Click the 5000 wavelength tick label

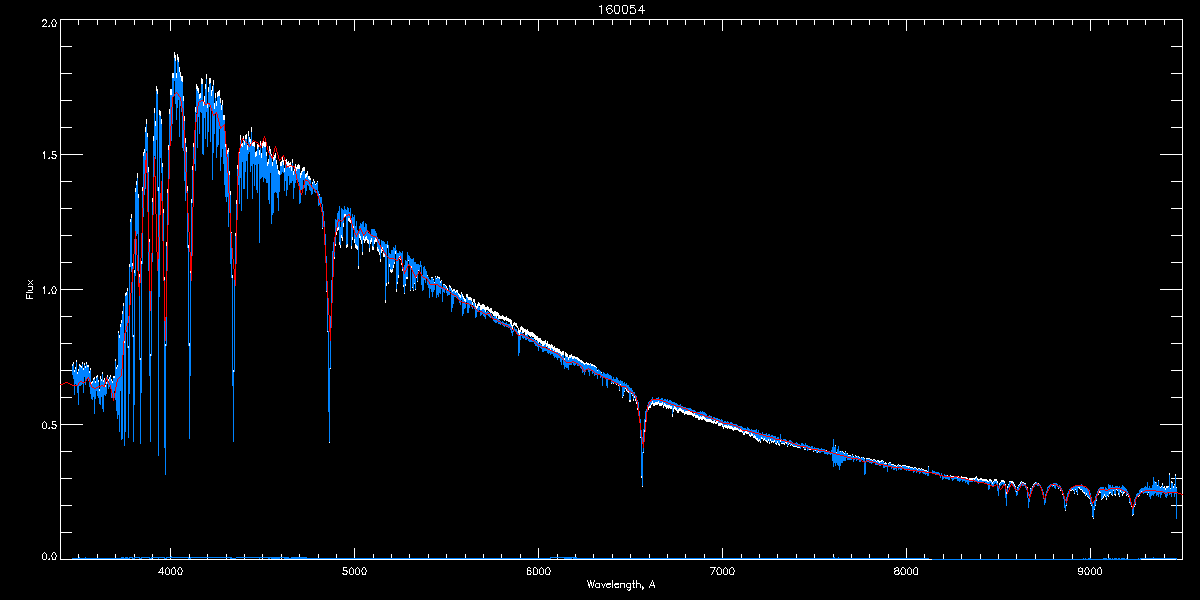[x=355, y=572]
